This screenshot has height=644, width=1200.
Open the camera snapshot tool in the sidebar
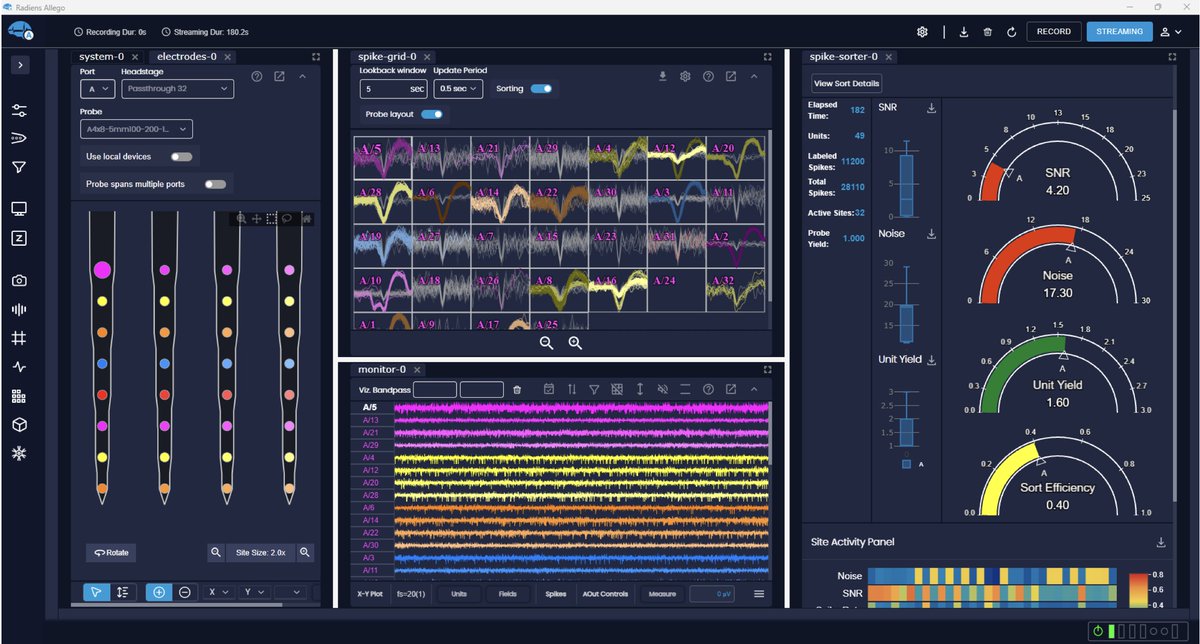tap(20, 280)
